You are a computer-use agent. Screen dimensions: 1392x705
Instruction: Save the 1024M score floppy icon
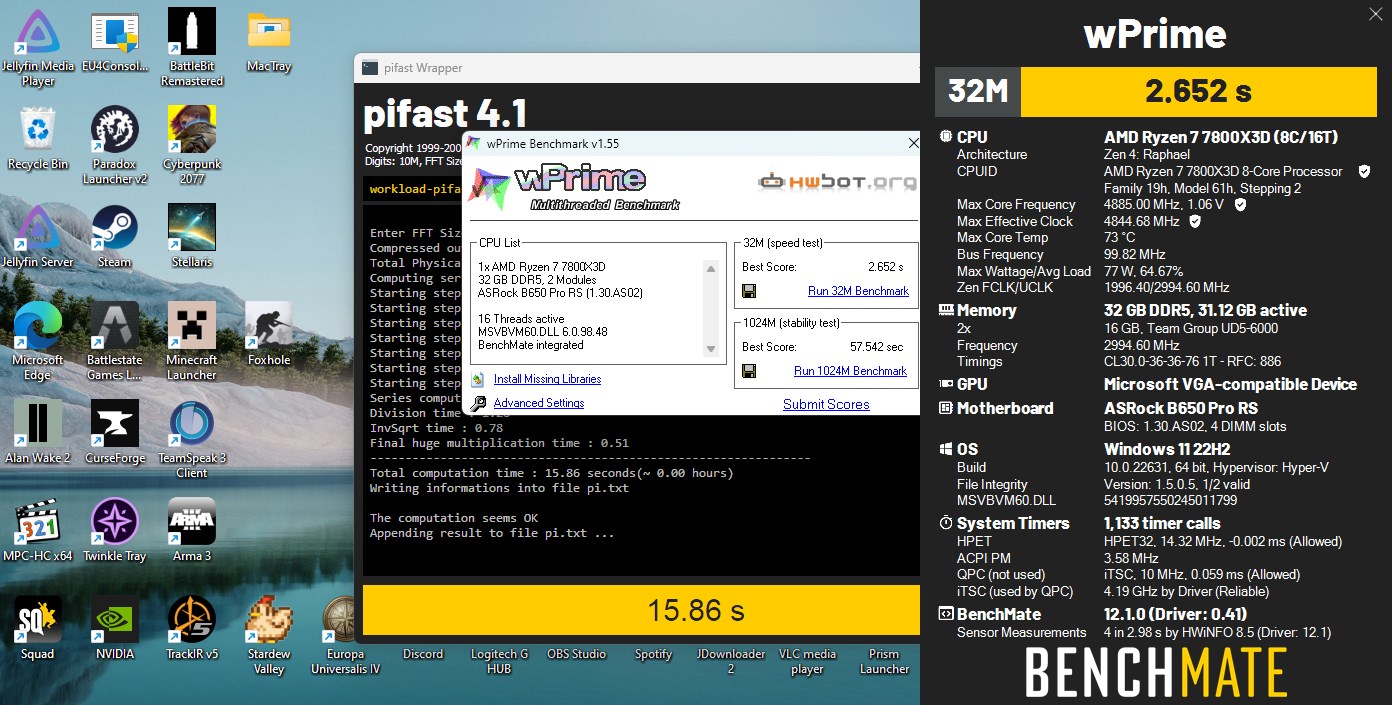(749, 371)
